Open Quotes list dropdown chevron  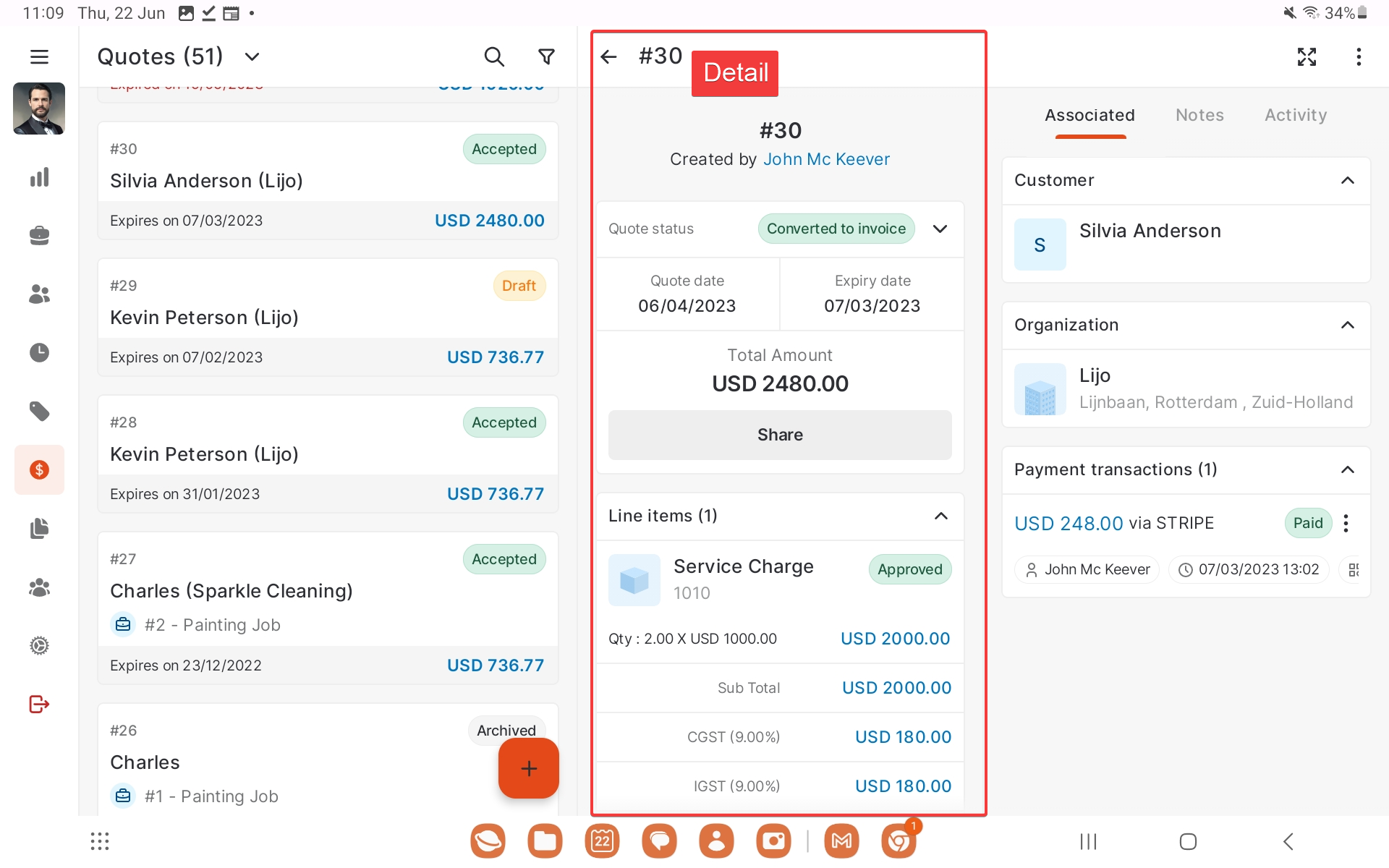coord(252,56)
